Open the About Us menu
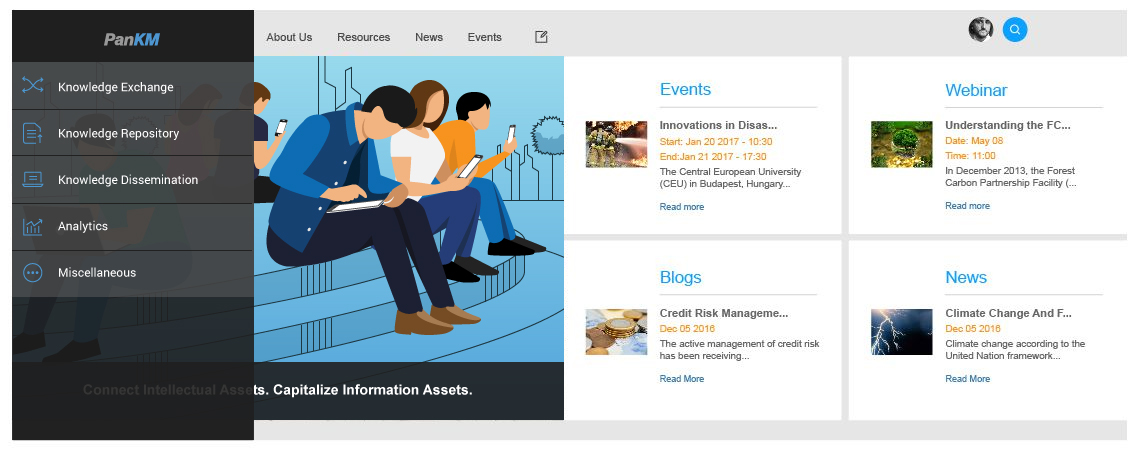The height and width of the screenshot is (451, 1140). 289,37
